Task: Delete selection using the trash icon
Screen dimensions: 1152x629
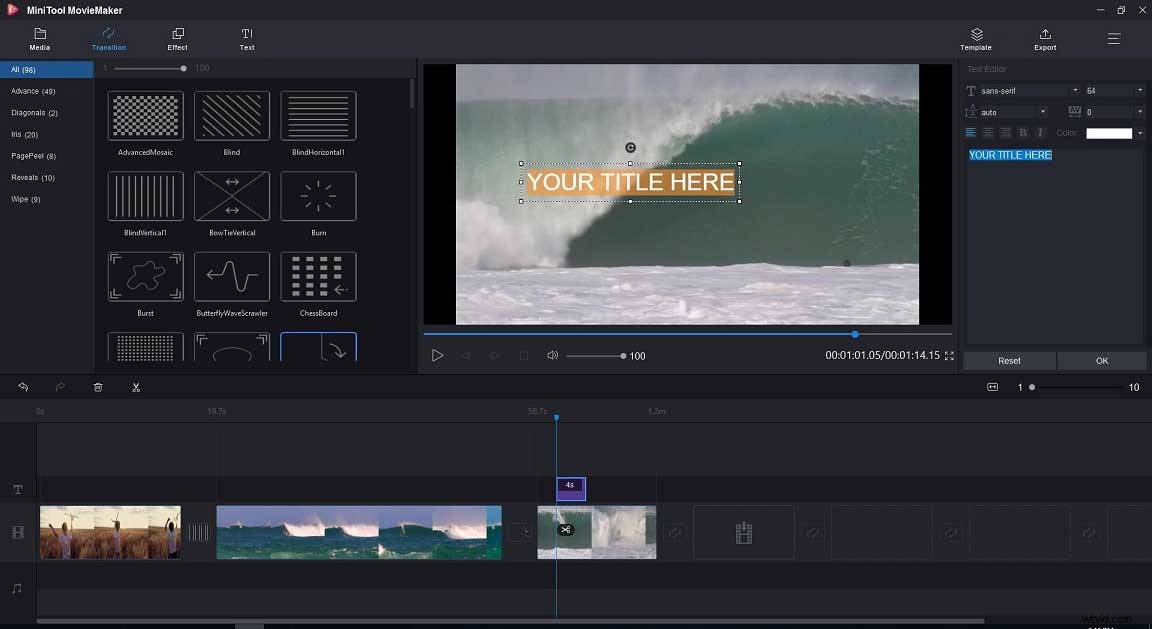Action: (97, 387)
